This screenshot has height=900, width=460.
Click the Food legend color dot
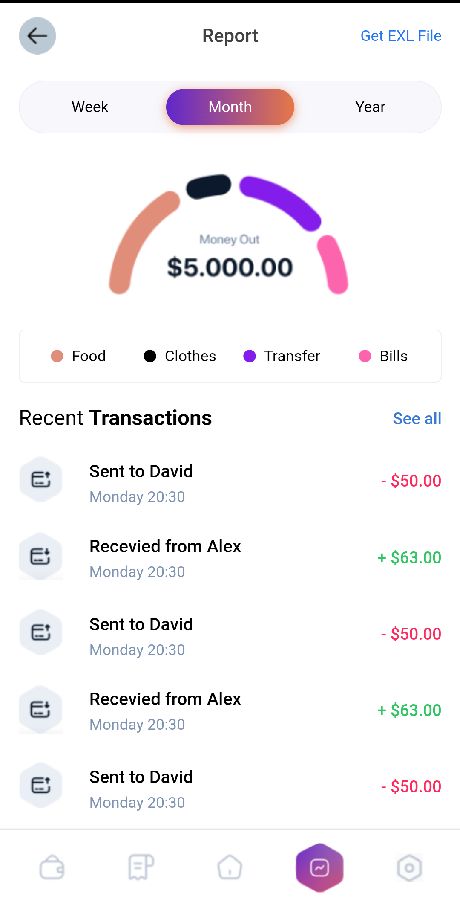click(x=57, y=356)
